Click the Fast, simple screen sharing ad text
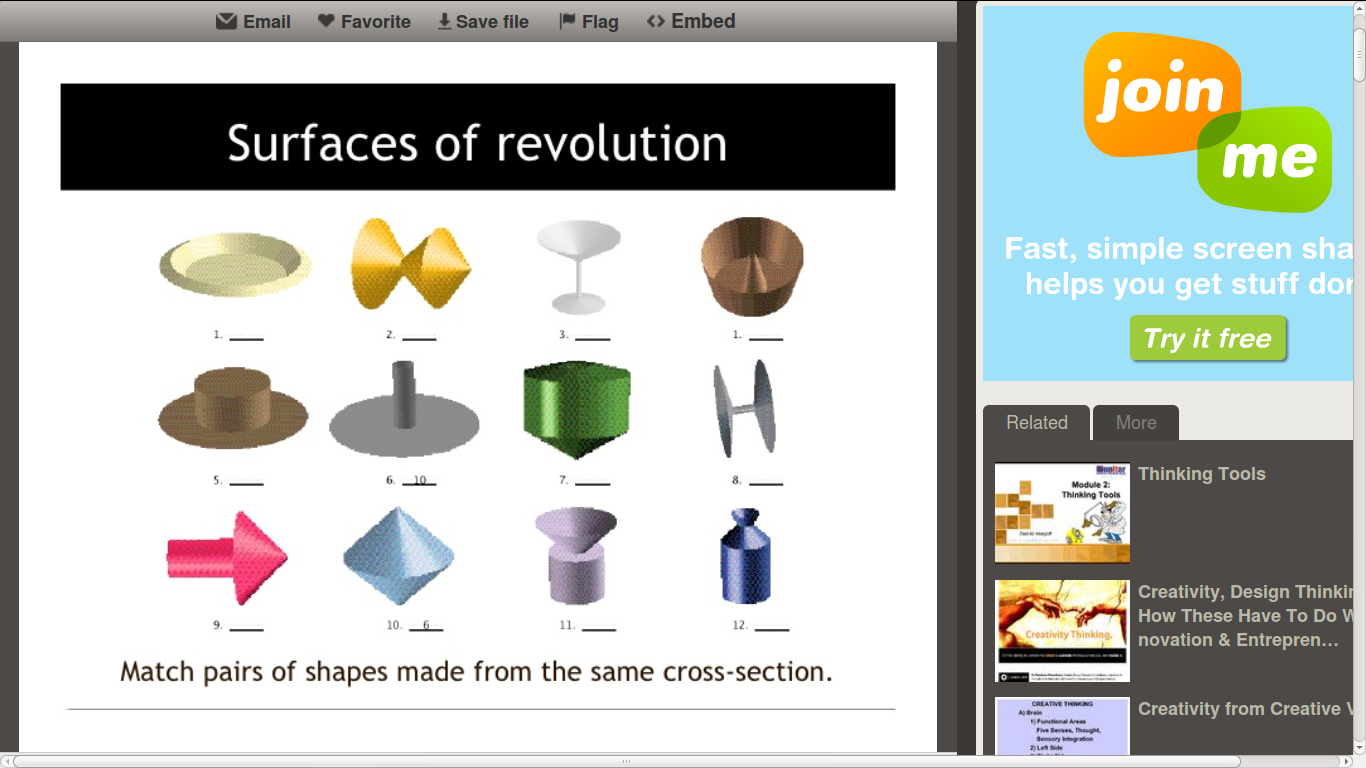Screen dimensions: 1366x768 (1180, 266)
